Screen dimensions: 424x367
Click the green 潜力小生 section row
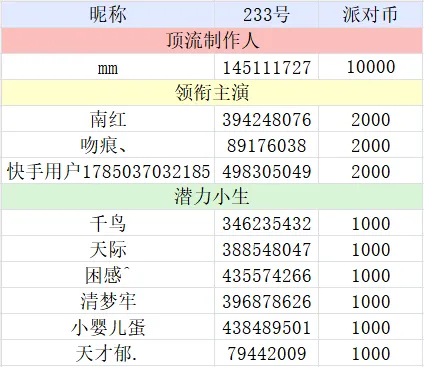pos(212,197)
